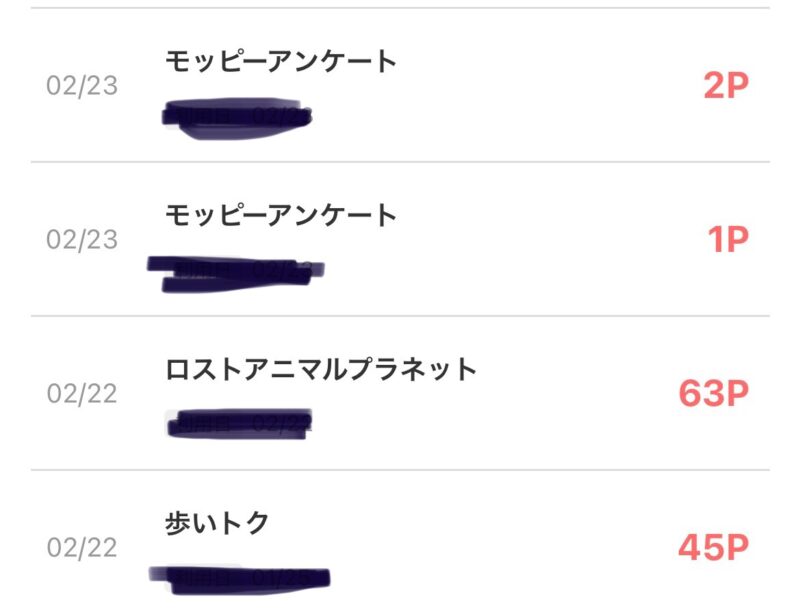Select the 02/23 date on the 1P row
Image resolution: width=800 pixels, height=612 pixels.
coord(82,240)
